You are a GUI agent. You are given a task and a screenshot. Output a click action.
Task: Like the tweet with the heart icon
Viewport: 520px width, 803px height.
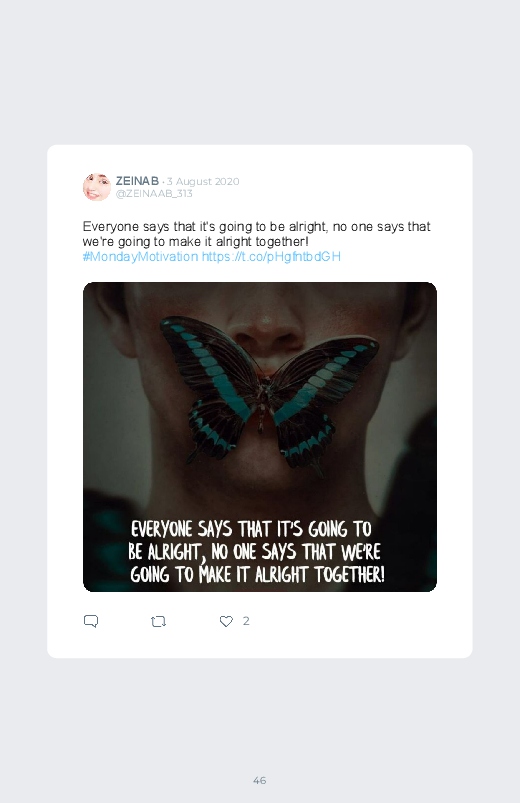click(x=226, y=621)
